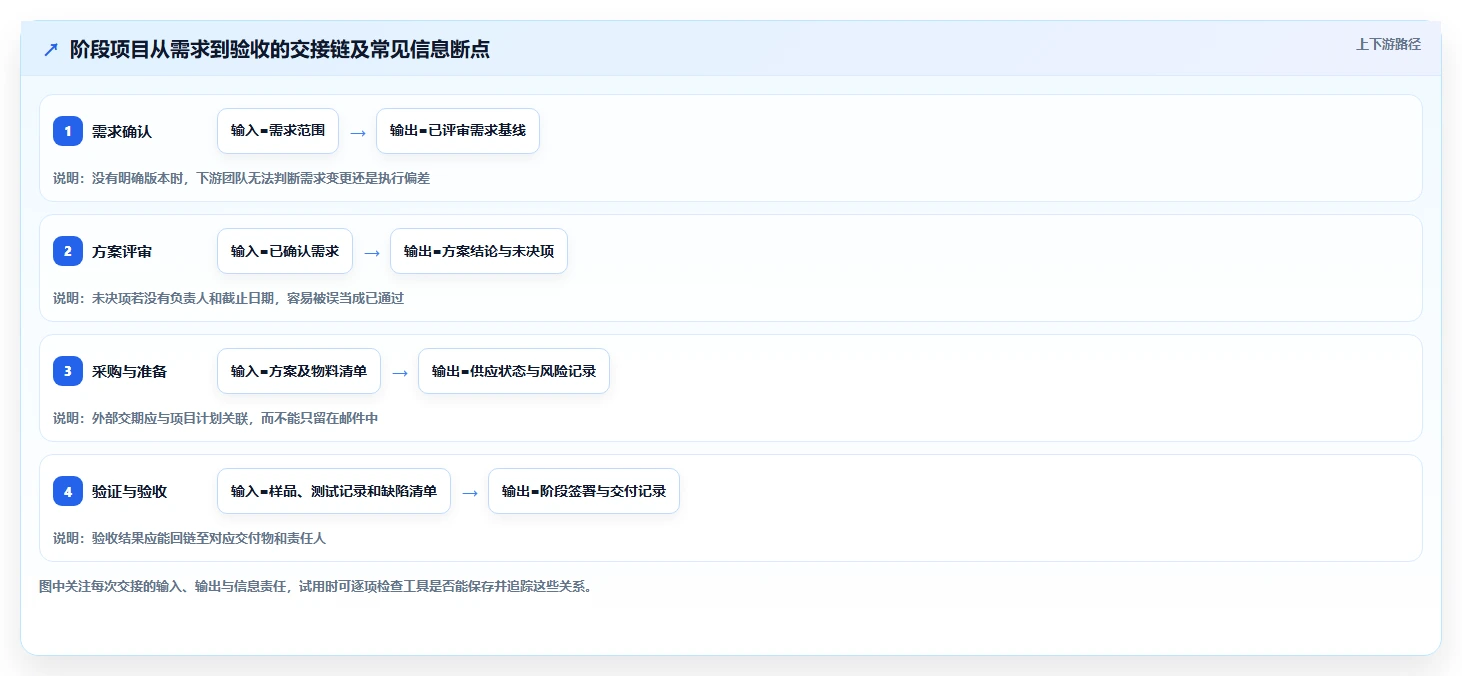Click the 输入=需求范围 box
The height and width of the screenshot is (676, 1462).
278,131
